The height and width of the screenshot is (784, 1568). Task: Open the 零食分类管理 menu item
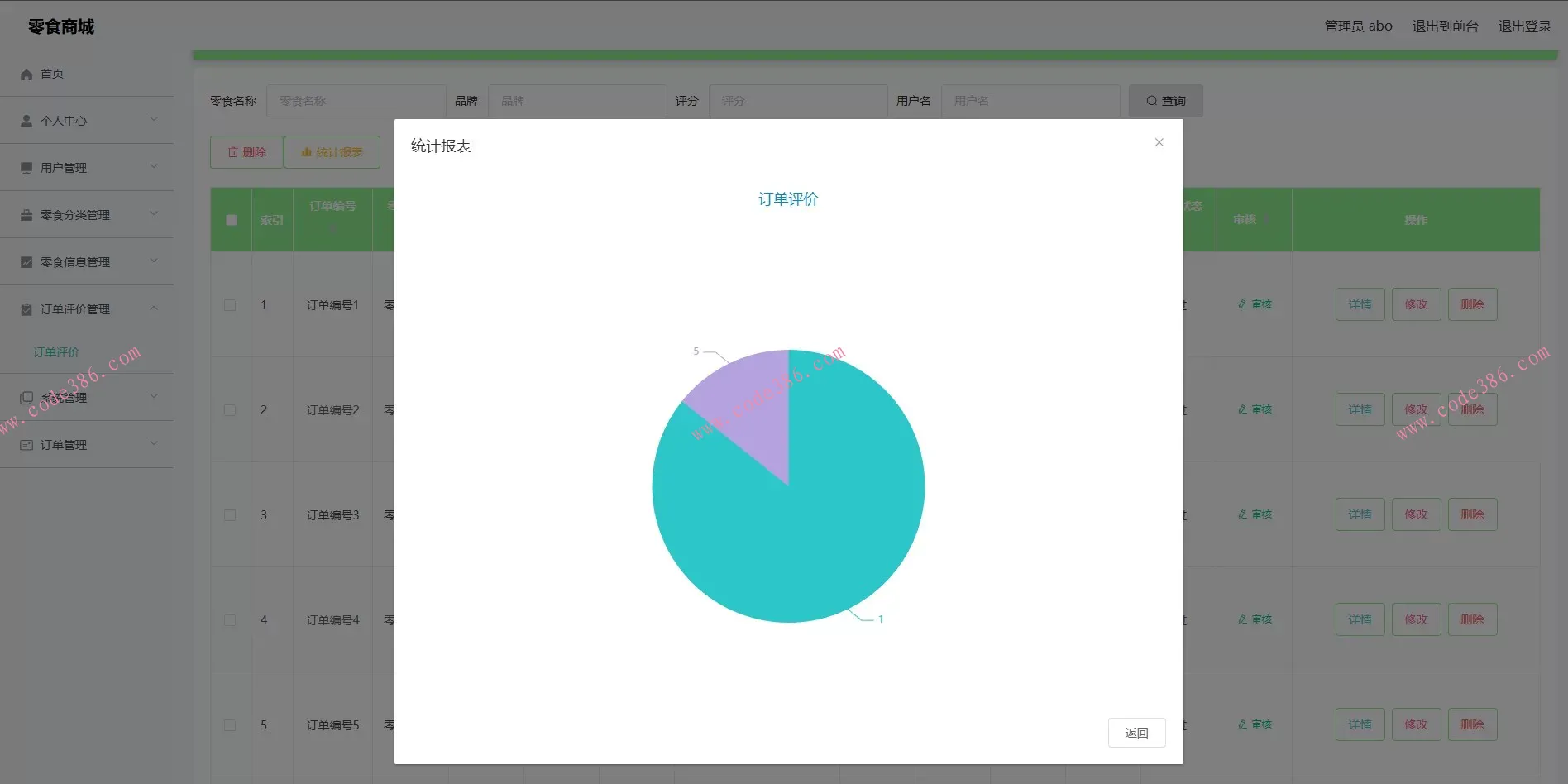87,215
